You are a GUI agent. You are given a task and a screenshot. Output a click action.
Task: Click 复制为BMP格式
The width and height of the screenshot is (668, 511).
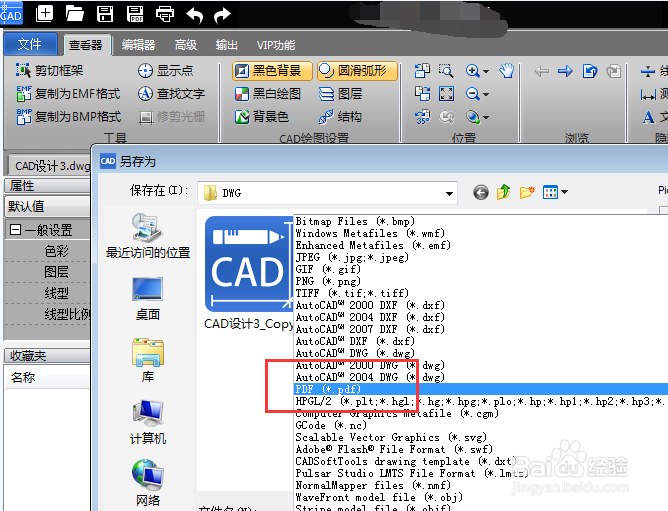pos(68,116)
